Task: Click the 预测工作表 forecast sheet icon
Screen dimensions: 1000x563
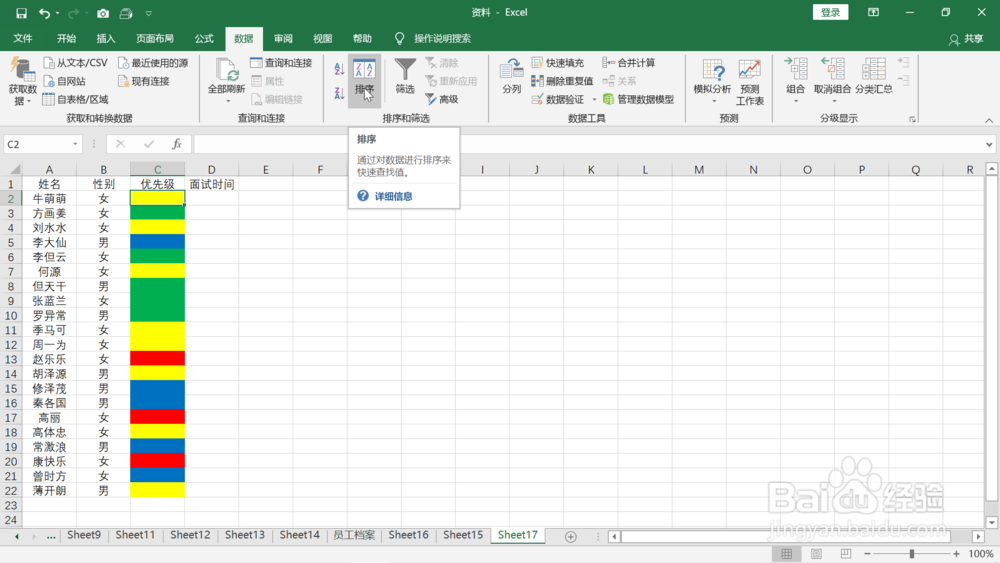Action: click(749, 82)
